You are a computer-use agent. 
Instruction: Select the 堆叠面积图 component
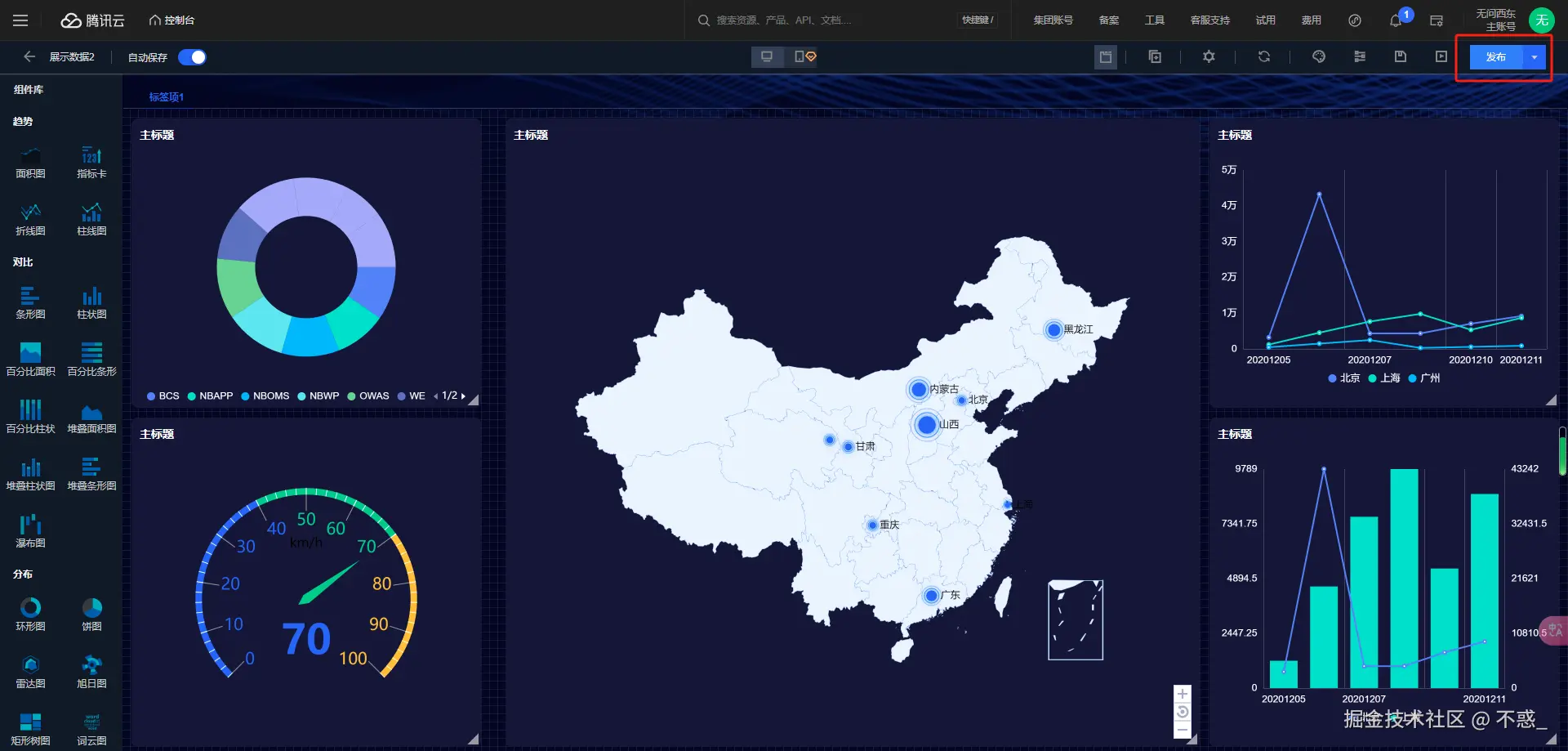pos(91,417)
